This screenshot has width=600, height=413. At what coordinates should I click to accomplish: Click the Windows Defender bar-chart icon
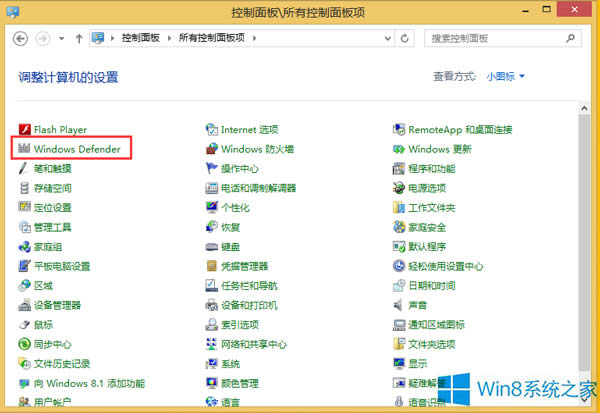pyautogui.click(x=24, y=149)
